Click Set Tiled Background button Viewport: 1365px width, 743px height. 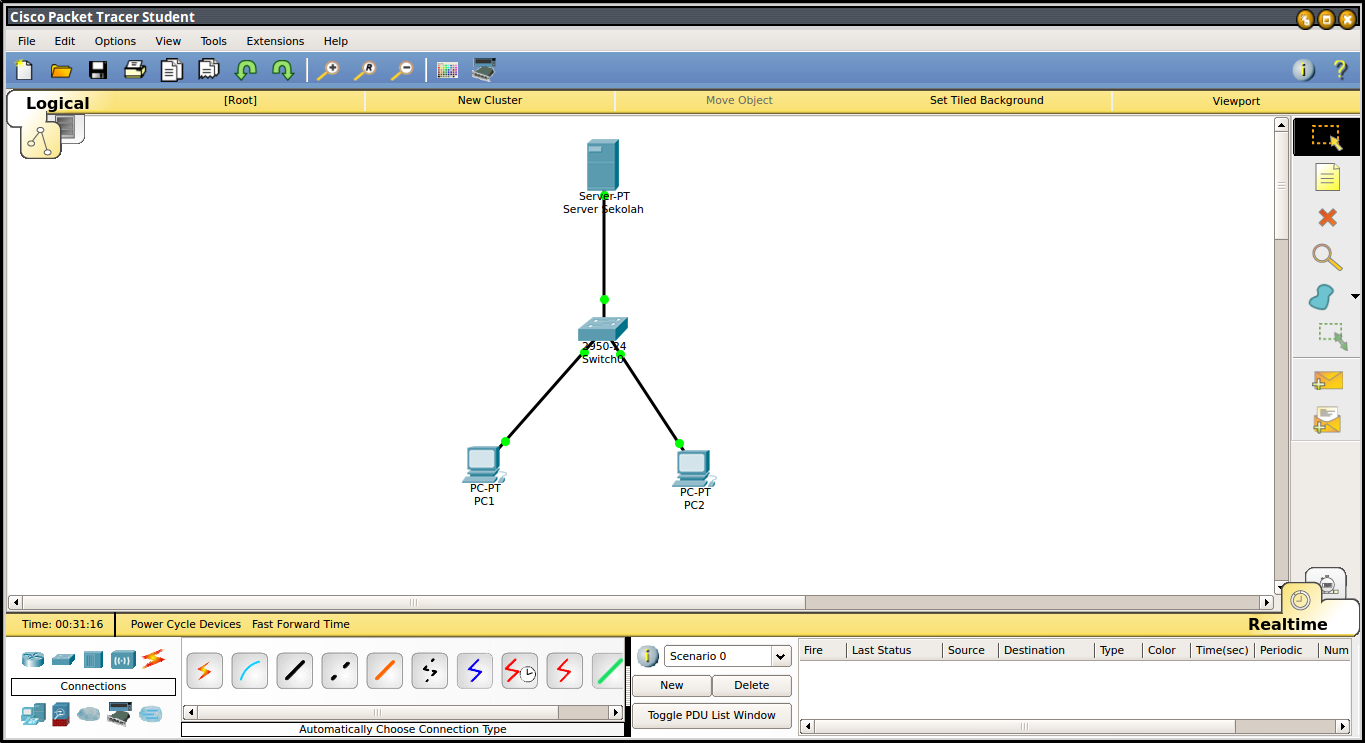pos(987,100)
